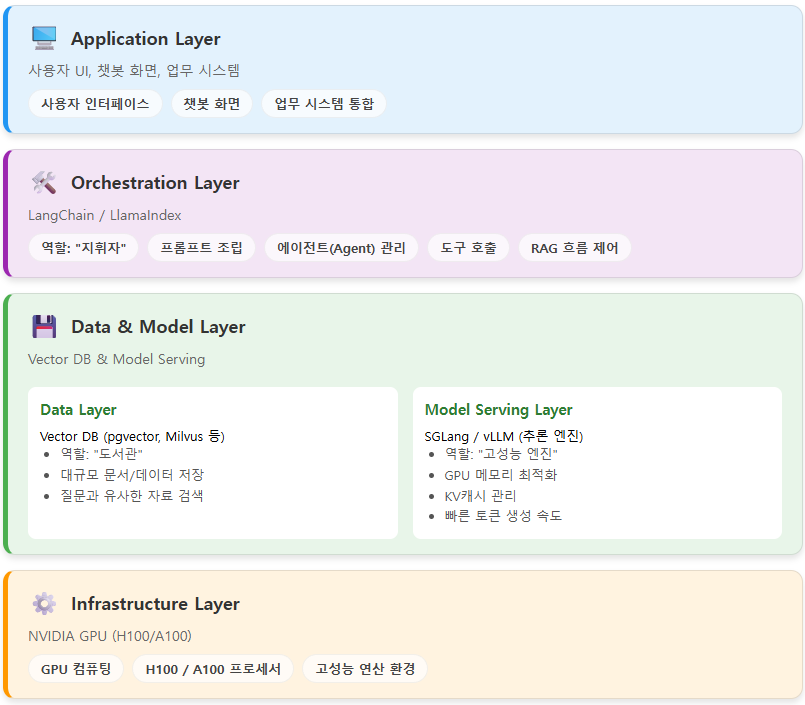This screenshot has width=805, height=705.
Task: Click the green Data Layer card heading
Action: pos(78,410)
